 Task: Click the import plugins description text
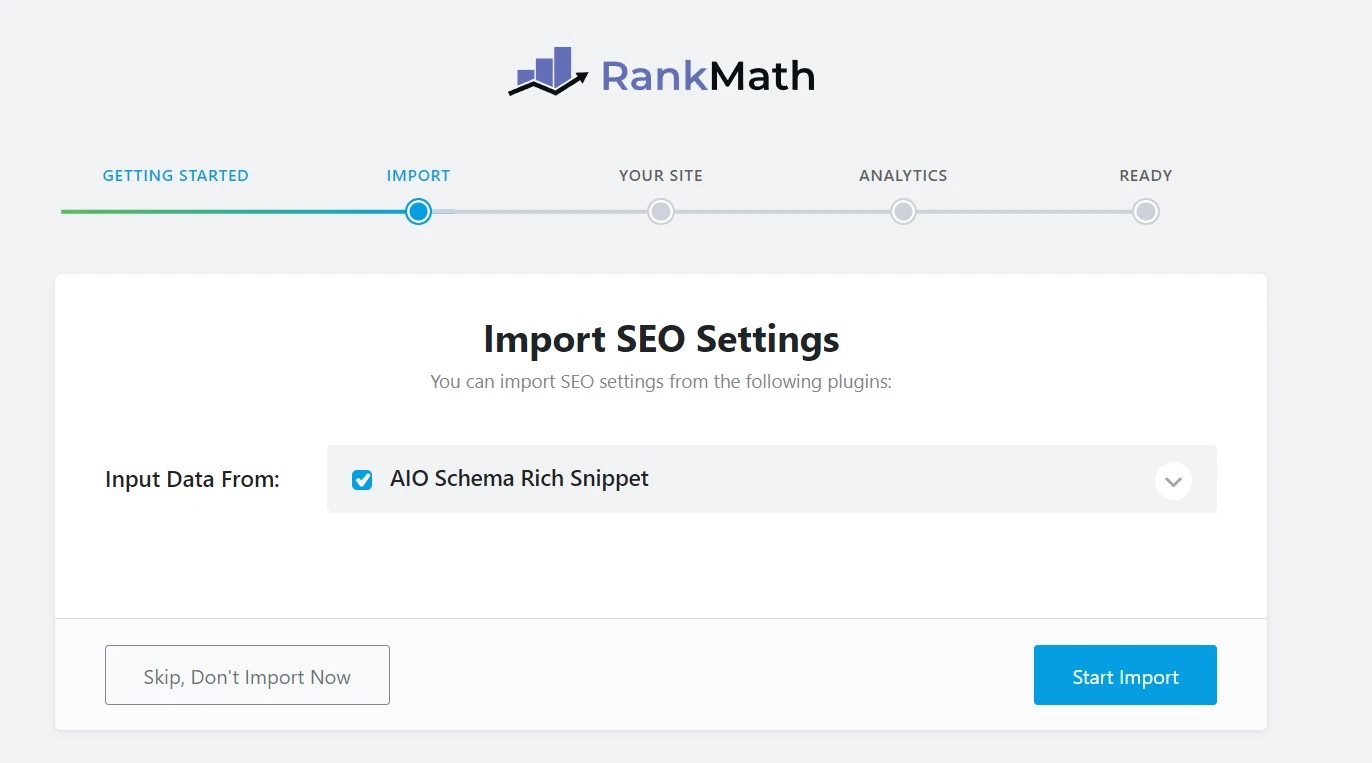(660, 382)
